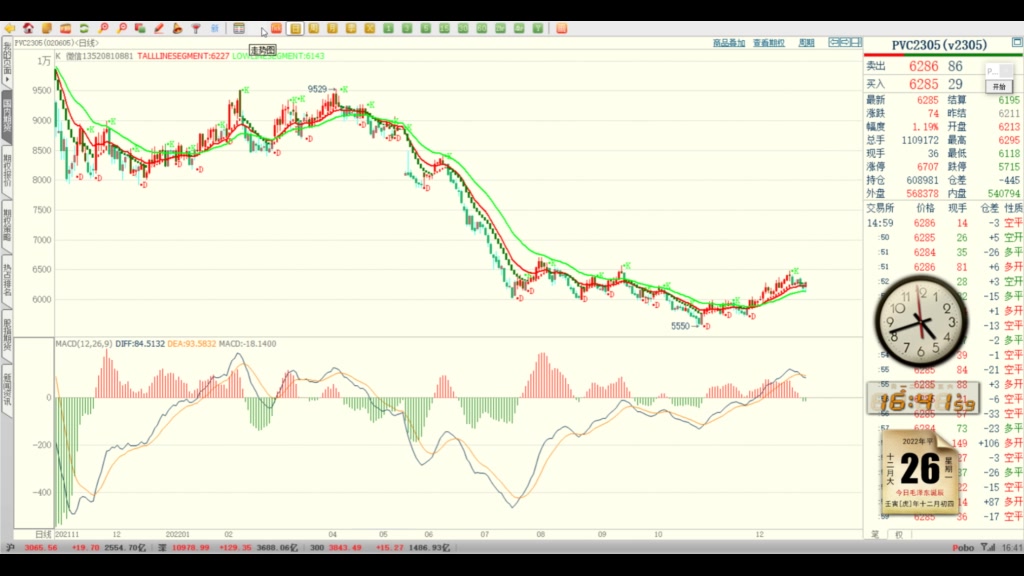The image size is (1024, 576).
Task: Open 查看期权 options link
Action: [x=769, y=43]
